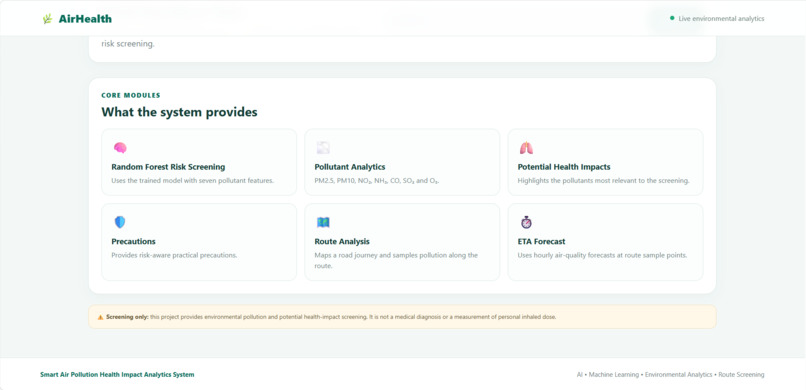Open the Potential Health Impacts title
This screenshot has height=390, width=806.
point(564,167)
